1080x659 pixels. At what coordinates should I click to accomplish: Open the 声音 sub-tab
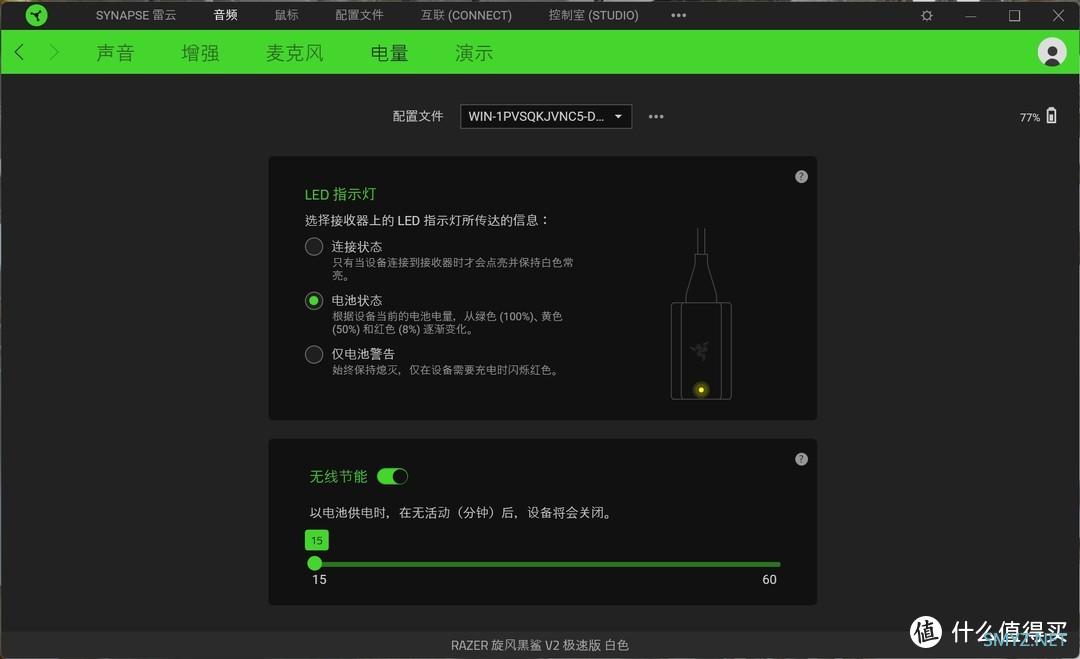pyautogui.click(x=115, y=52)
